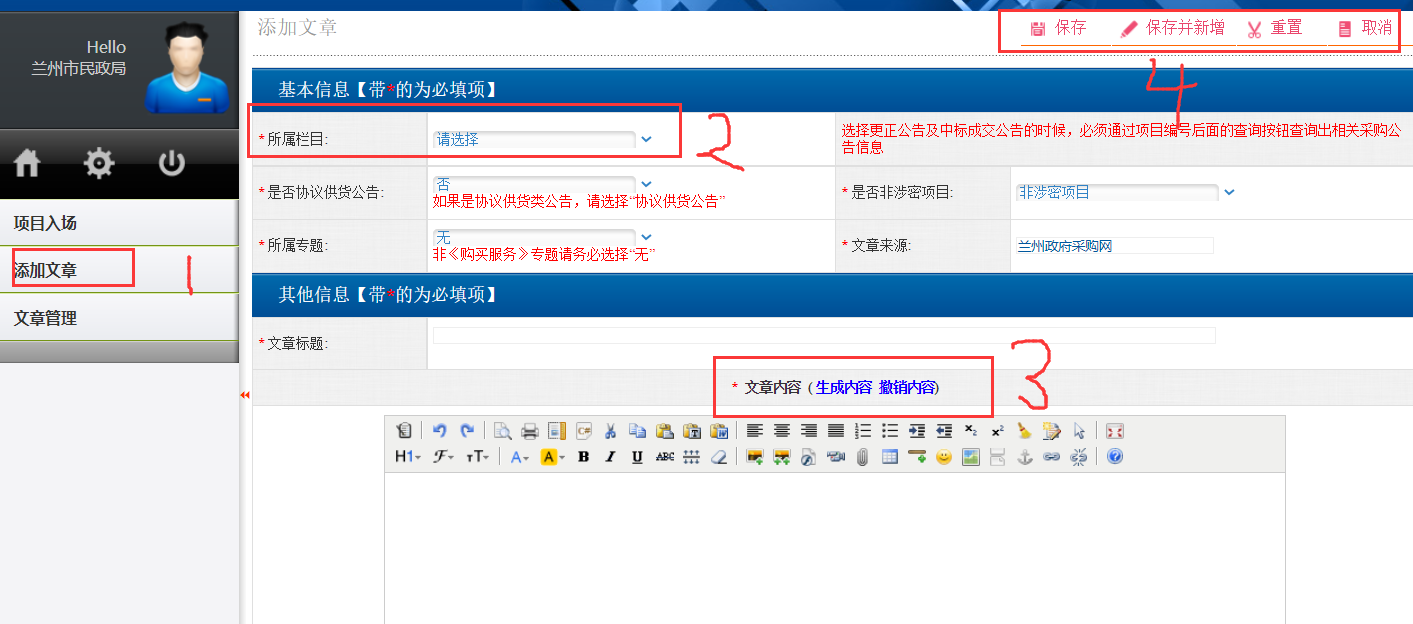Insert an attachment with the paperclip icon
The width and height of the screenshot is (1413, 624).
click(x=862, y=457)
